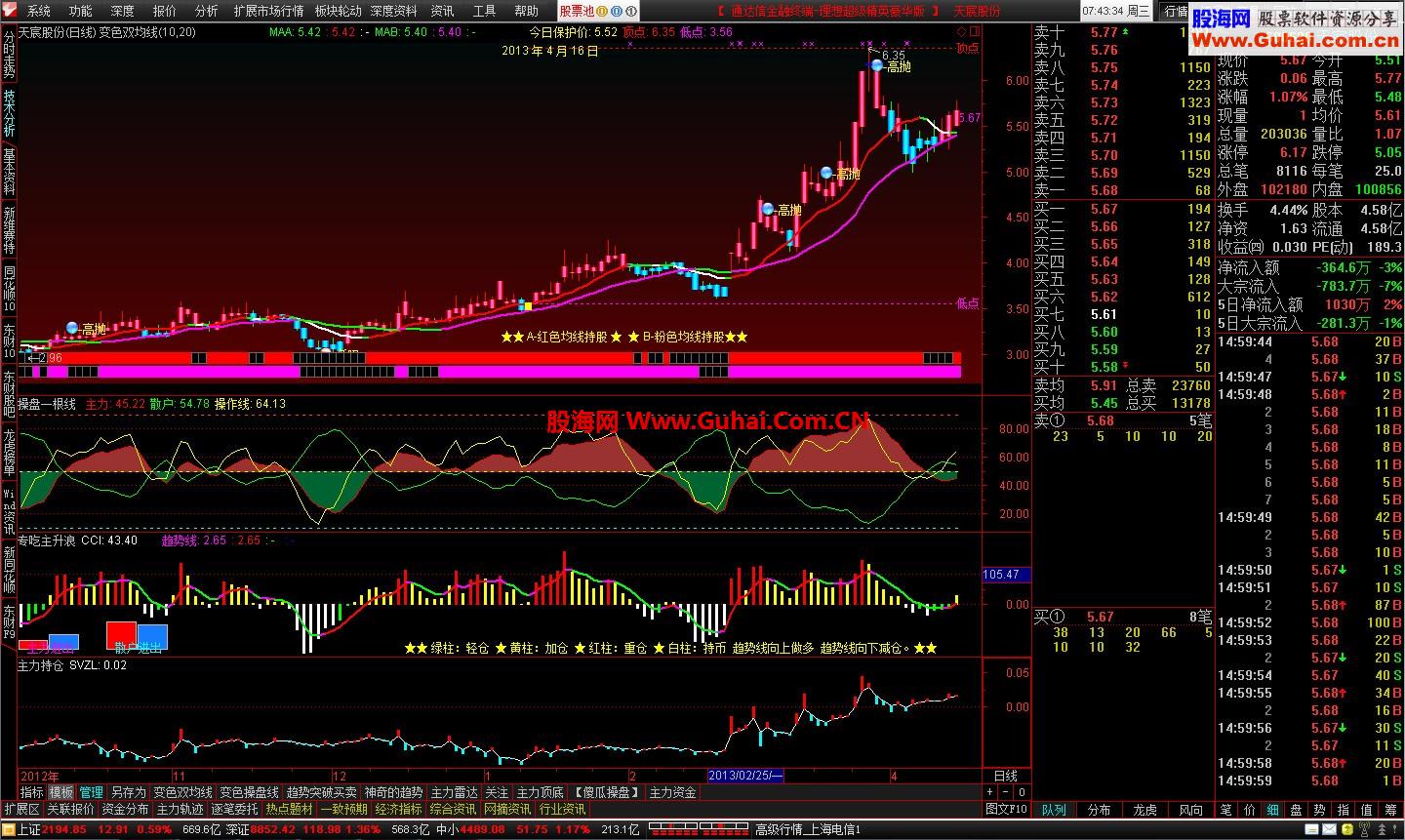
Task: Click the 笔 icon in the bottom-right strip
Action: pos(1225,810)
